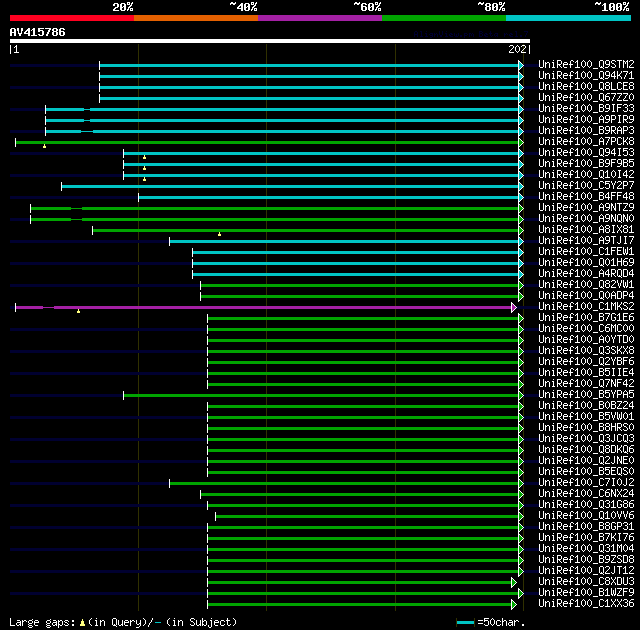
Task: Click UniRef100_B9F9B5 label
Action: [586, 164]
